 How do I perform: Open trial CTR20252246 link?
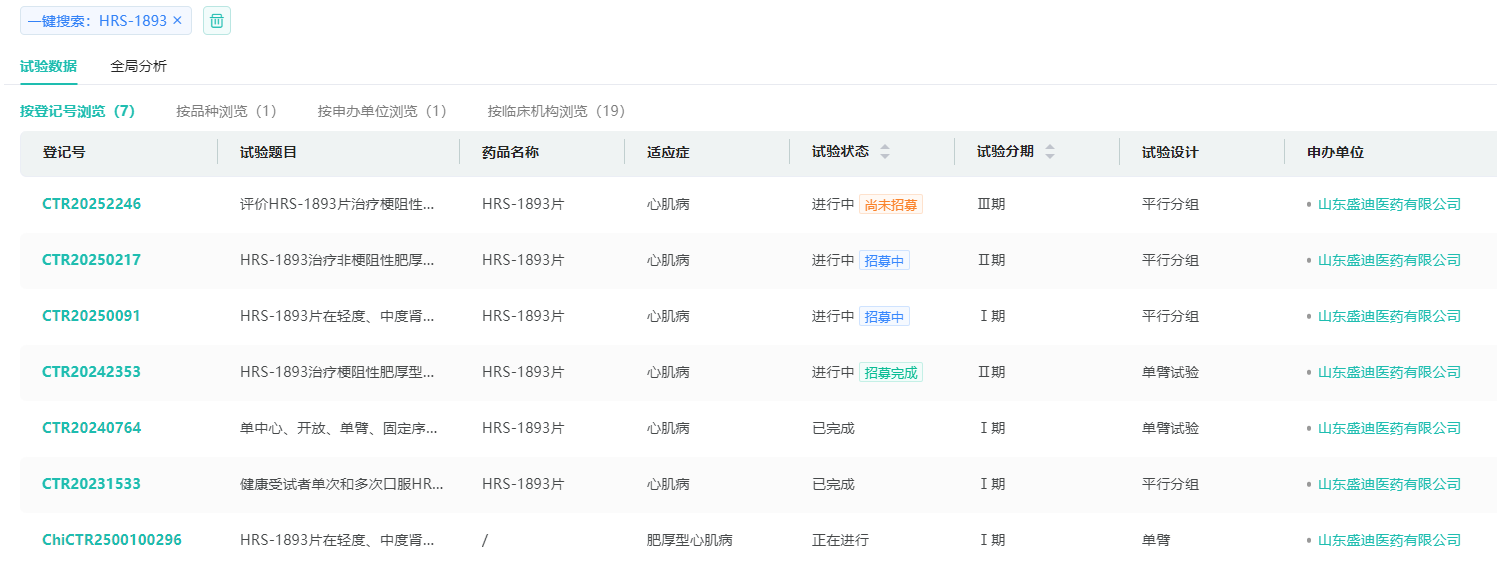coord(91,204)
